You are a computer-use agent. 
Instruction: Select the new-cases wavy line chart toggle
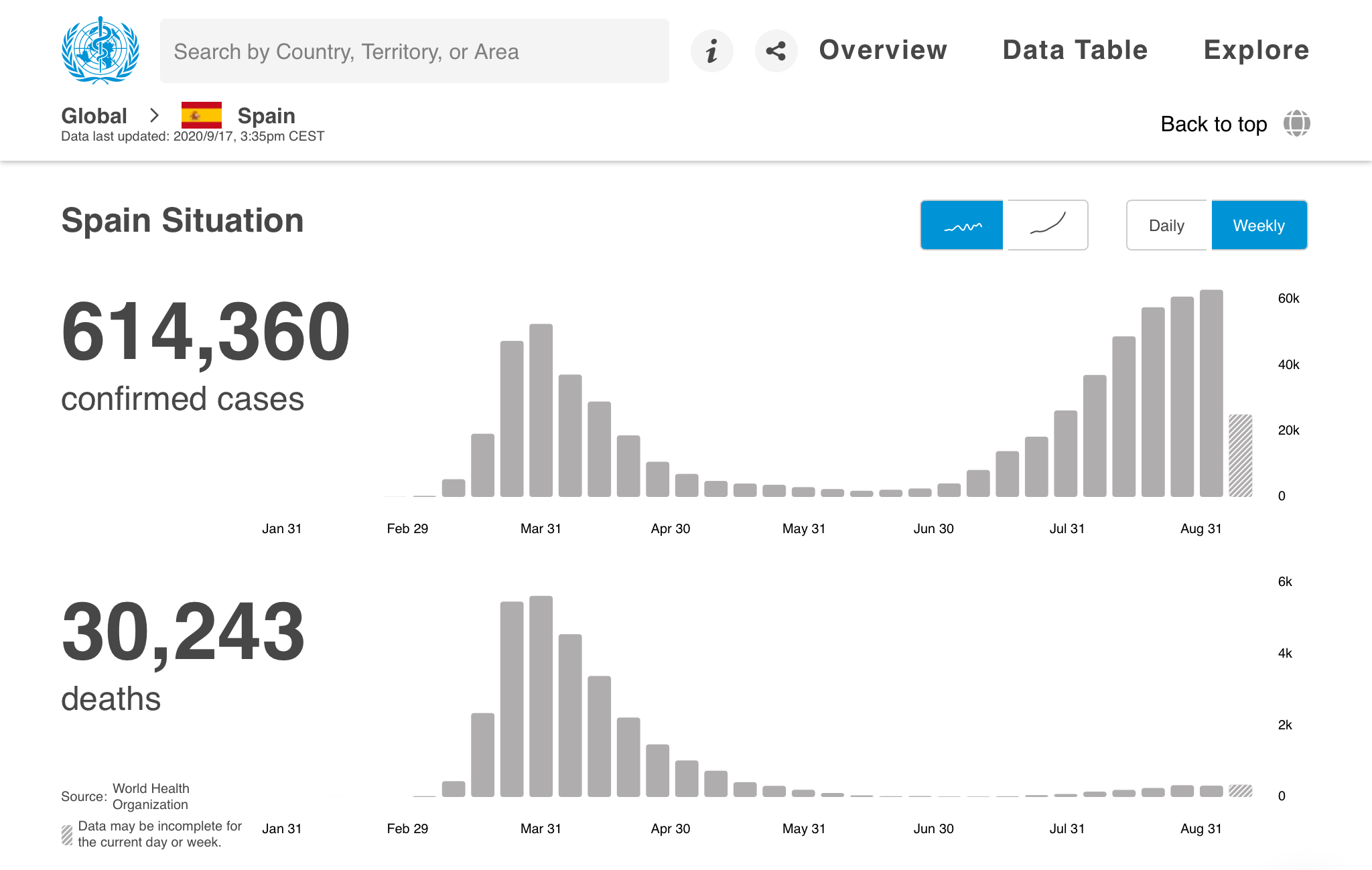pos(962,225)
